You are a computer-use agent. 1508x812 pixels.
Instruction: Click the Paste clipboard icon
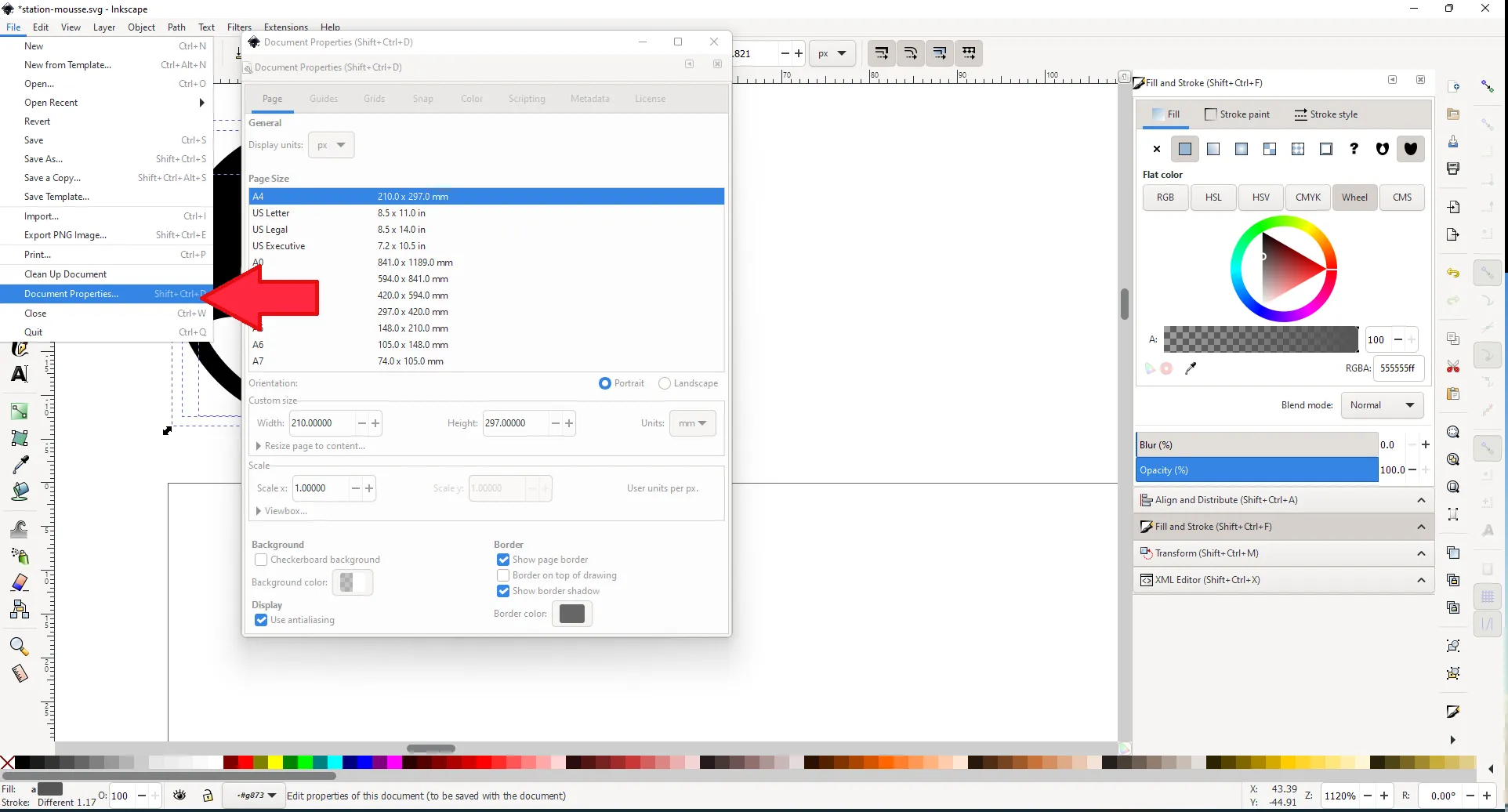coord(1453,393)
